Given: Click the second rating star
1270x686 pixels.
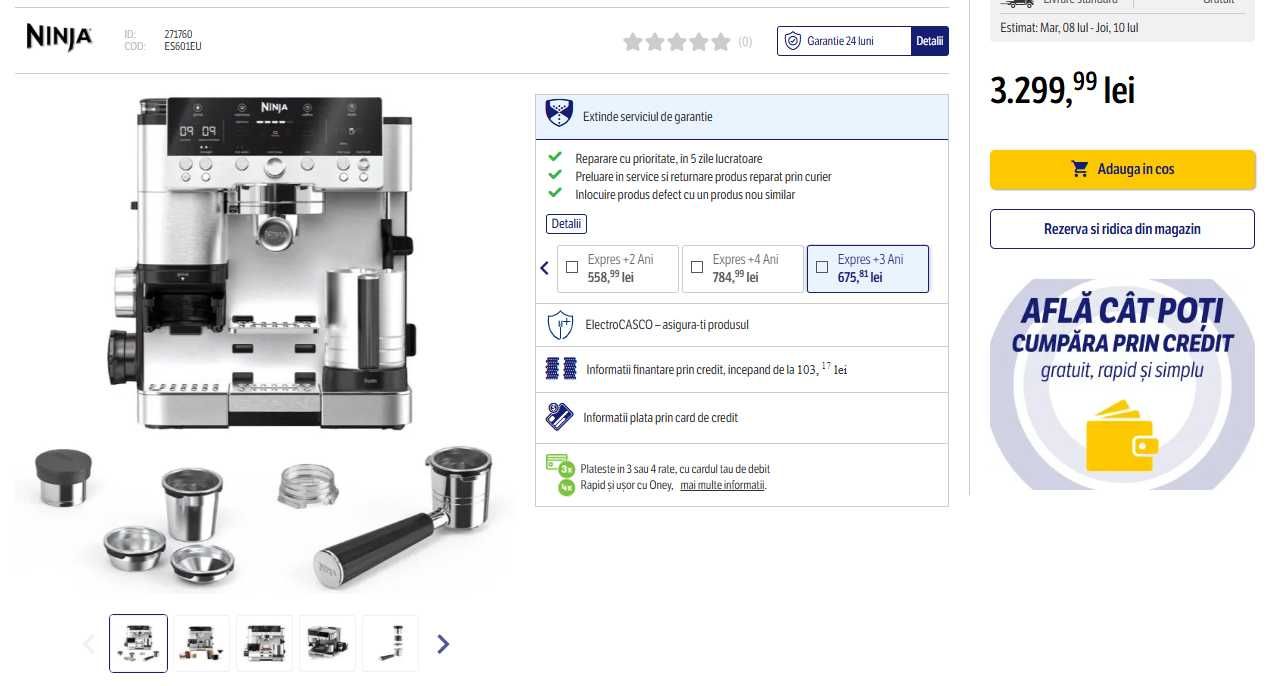Looking at the screenshot, I should pos(654,42).
